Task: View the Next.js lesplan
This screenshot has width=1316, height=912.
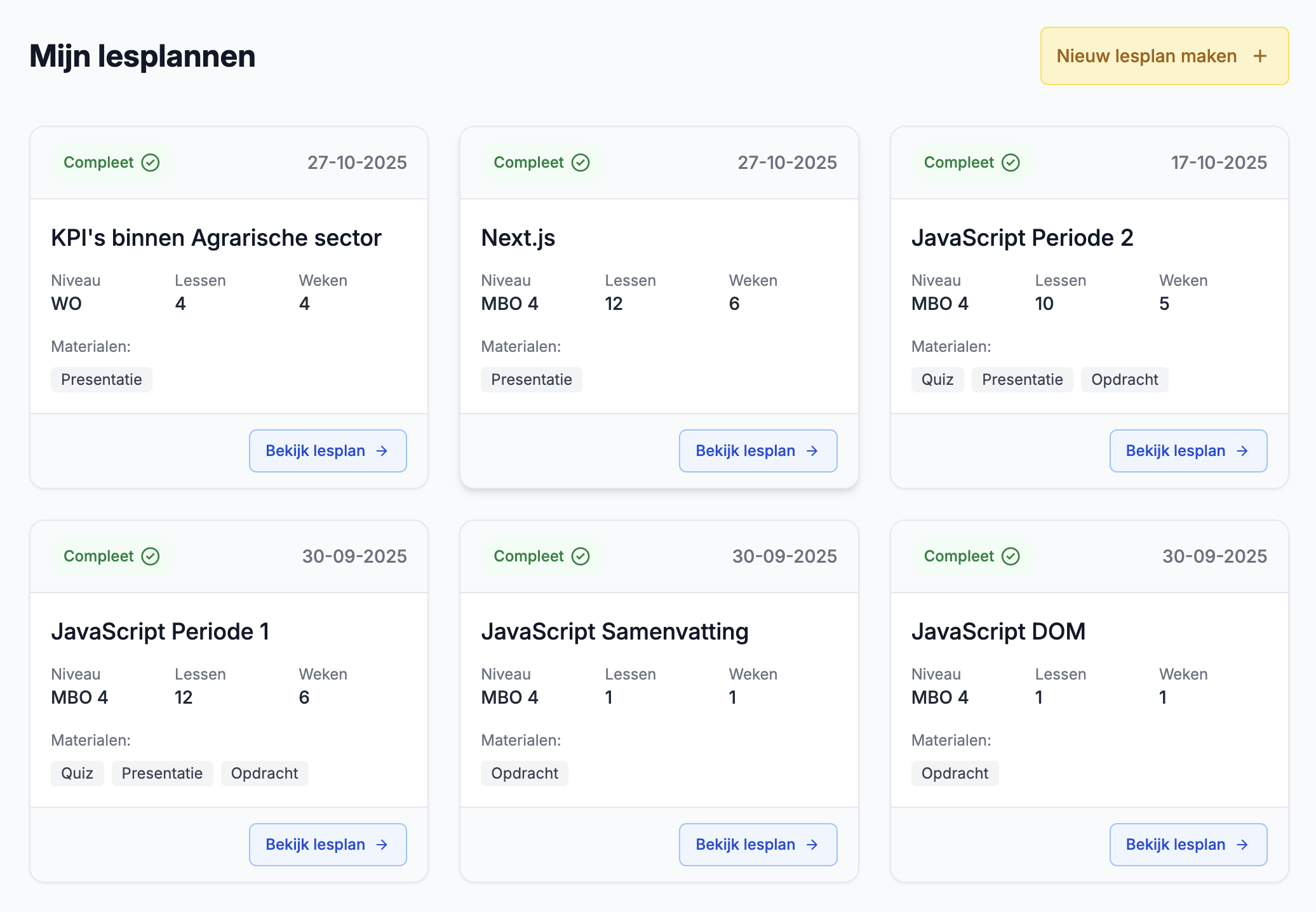Action: point(757,451)
